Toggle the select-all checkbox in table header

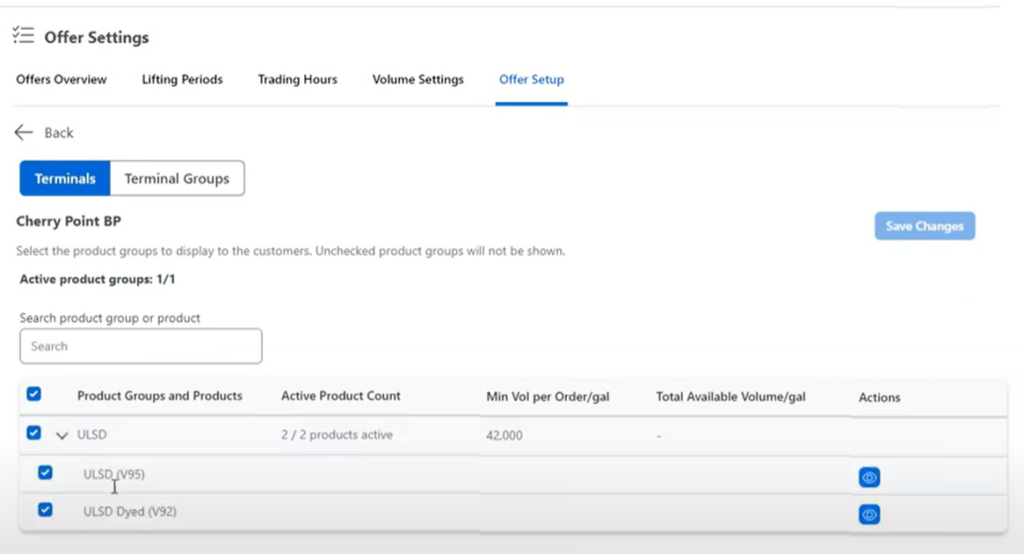click(34, 394)
